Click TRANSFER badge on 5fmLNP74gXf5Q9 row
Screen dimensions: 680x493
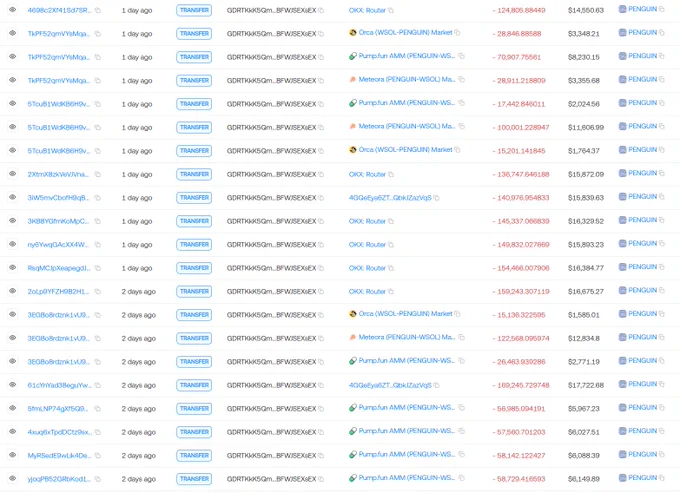[194, 408]
